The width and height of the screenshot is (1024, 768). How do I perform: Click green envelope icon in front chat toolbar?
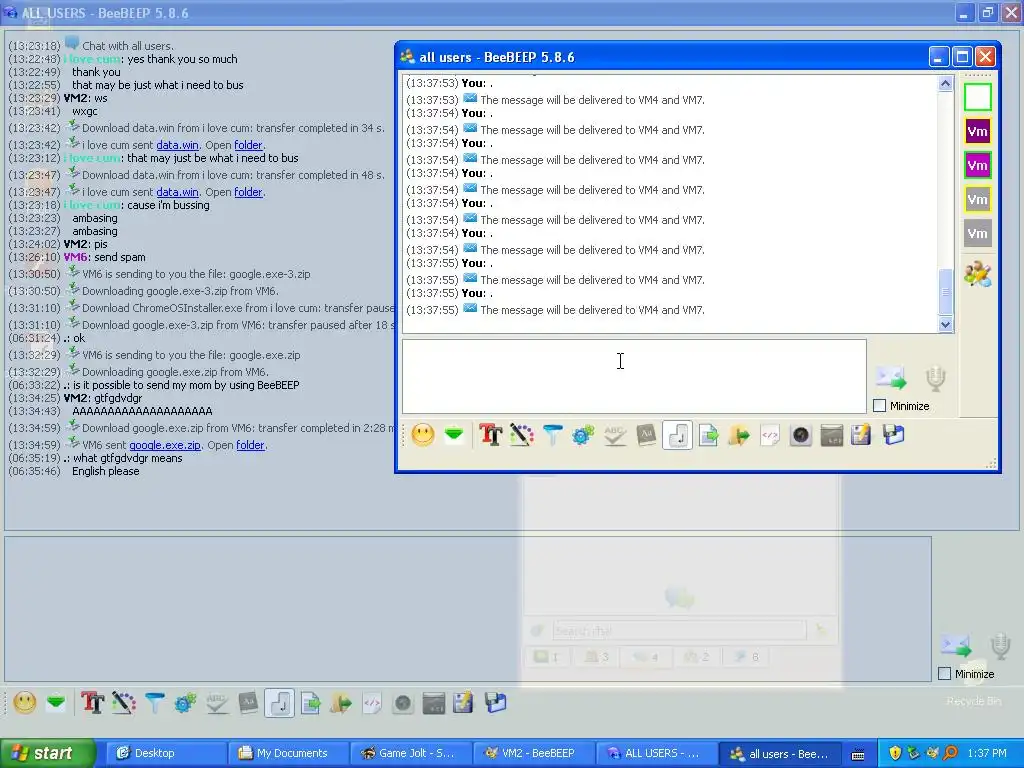pyautogui.click(x=454, y=435)
